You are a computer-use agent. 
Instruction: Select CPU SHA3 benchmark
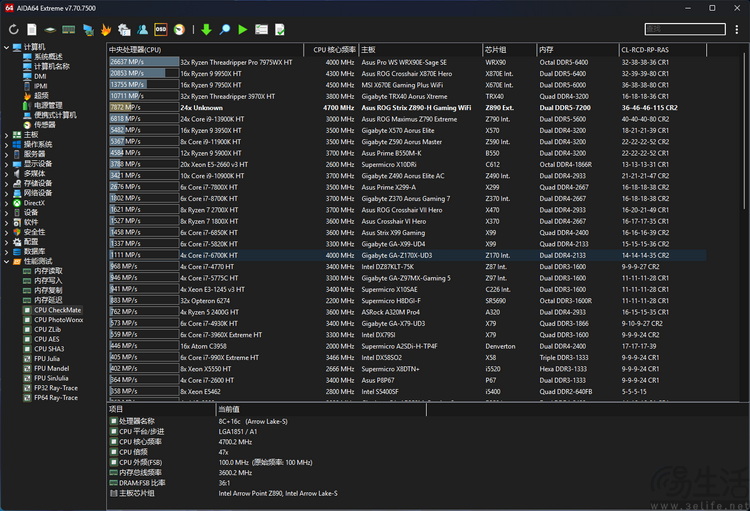click(49, 349)
